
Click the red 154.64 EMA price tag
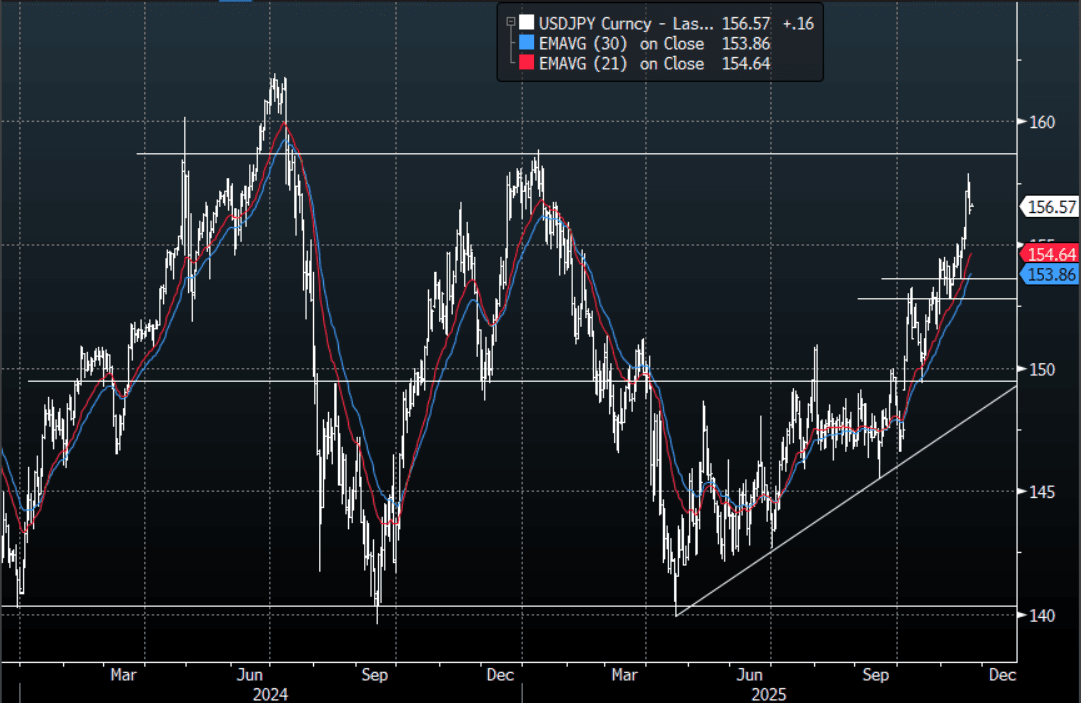pos(1050,255)
